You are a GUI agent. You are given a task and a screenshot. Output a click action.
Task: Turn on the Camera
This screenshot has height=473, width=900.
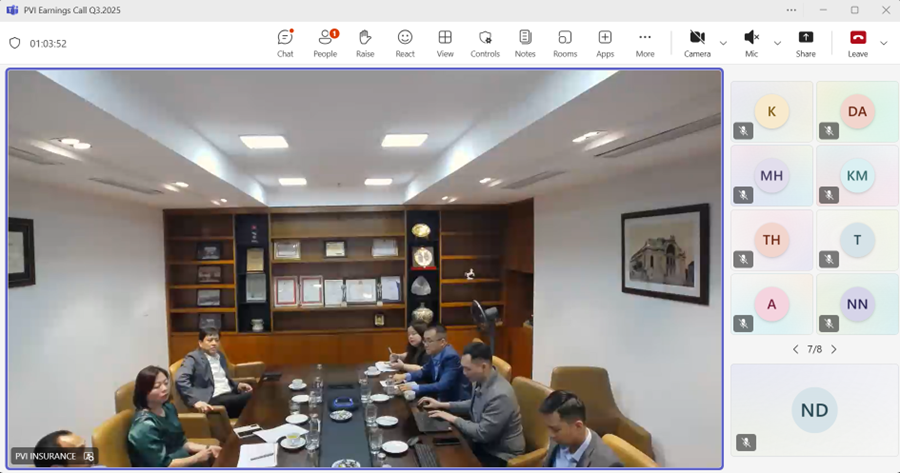pyautogui.click(x=697, y=42)
